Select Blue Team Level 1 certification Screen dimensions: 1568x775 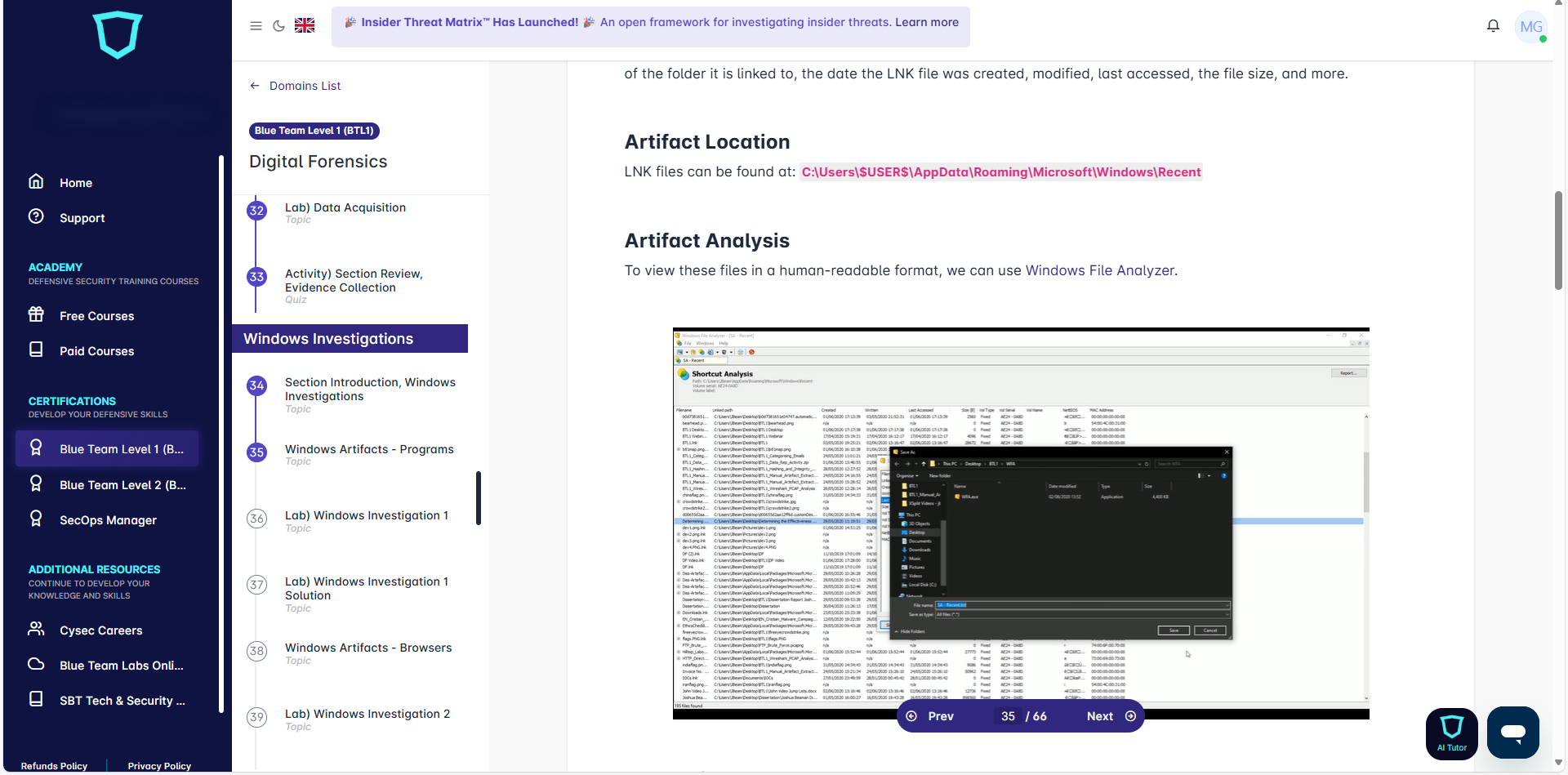coord(107,448)
